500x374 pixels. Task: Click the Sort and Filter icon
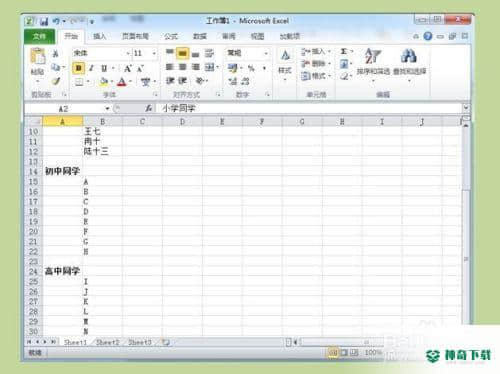click(x=372, y=56)
